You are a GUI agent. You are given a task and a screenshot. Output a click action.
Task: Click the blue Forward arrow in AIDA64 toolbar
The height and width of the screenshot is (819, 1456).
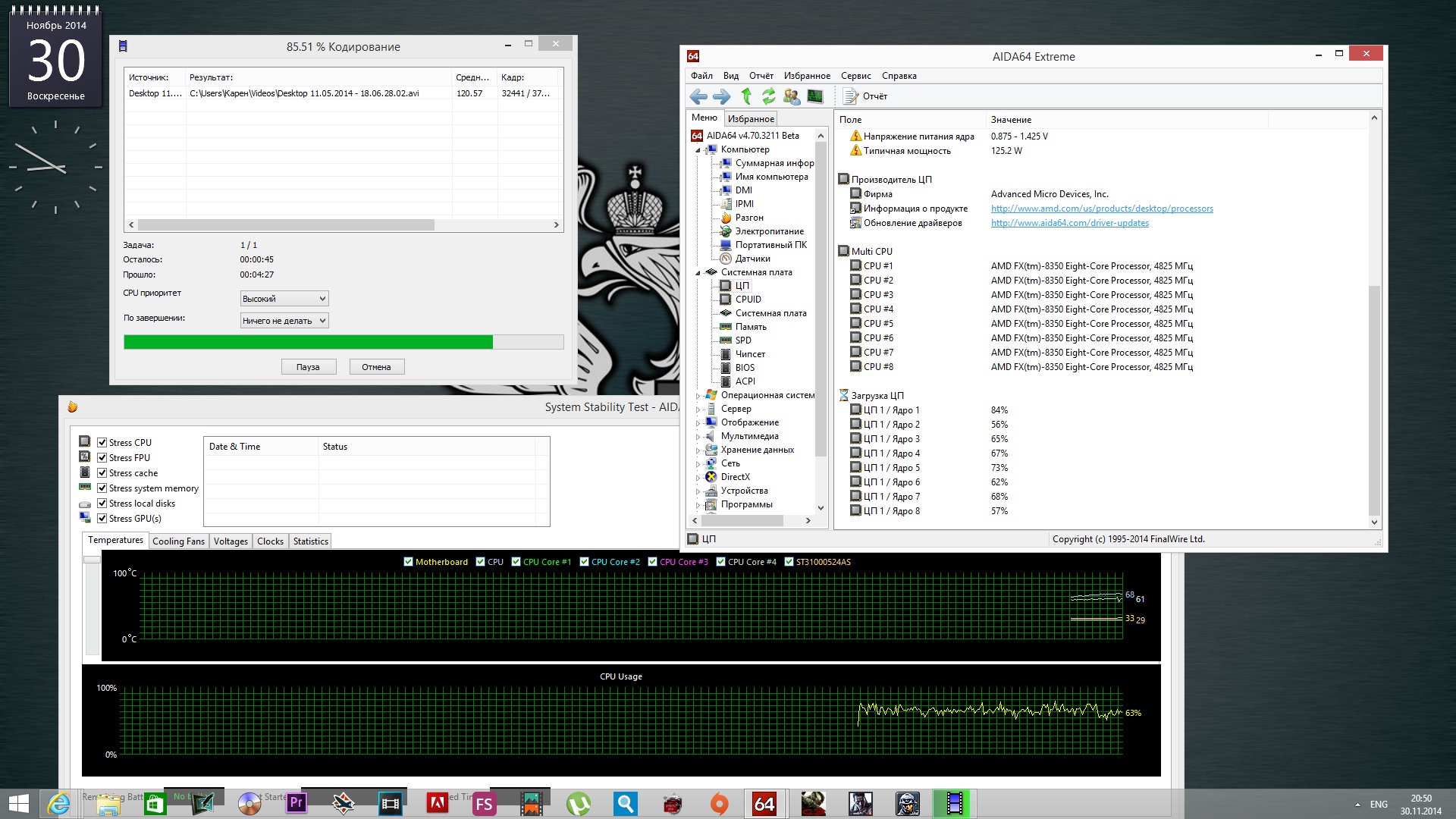tap(722, 96)
